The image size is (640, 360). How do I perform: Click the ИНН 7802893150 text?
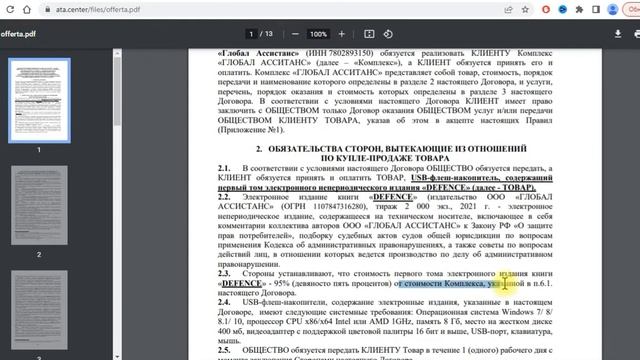coord(340,53)
